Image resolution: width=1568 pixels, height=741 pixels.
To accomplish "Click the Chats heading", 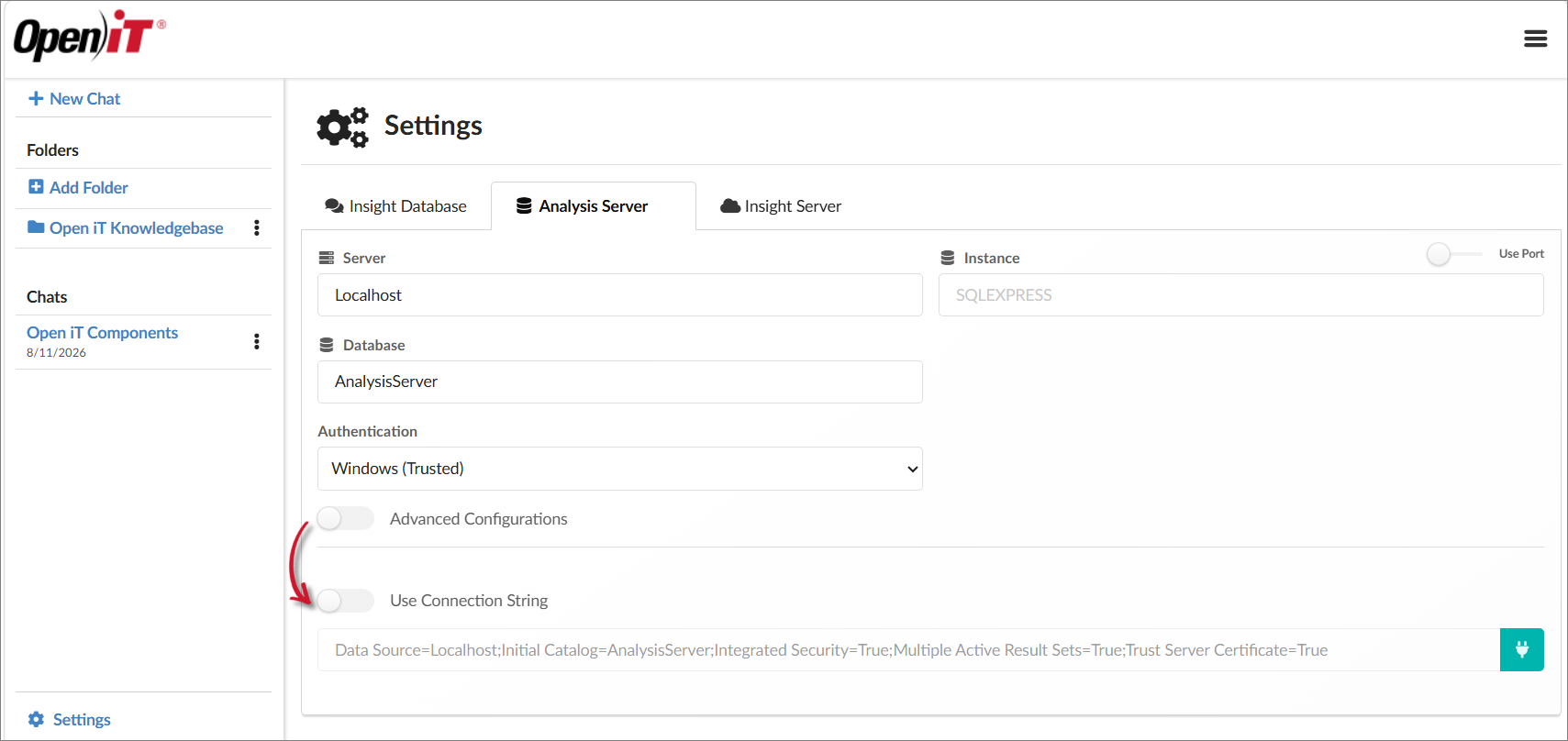I will 47,297.
